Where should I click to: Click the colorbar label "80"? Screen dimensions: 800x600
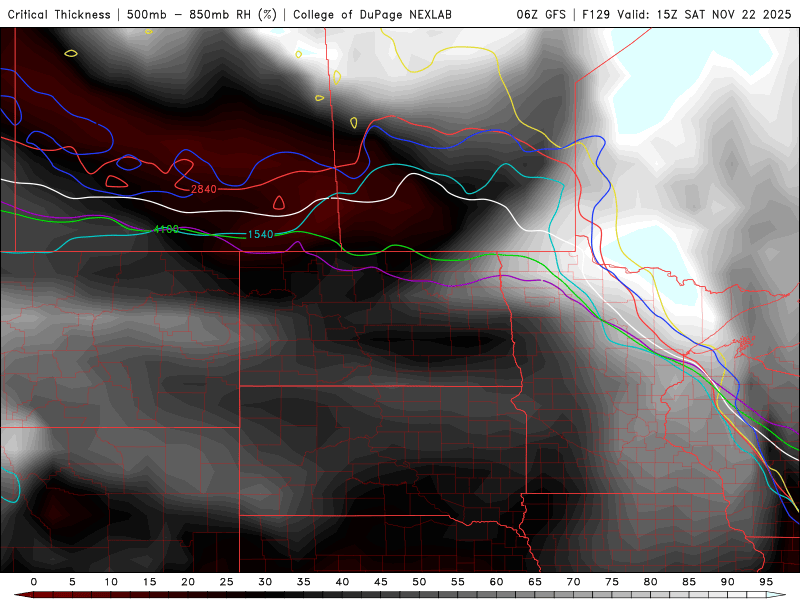coord(651,582)
